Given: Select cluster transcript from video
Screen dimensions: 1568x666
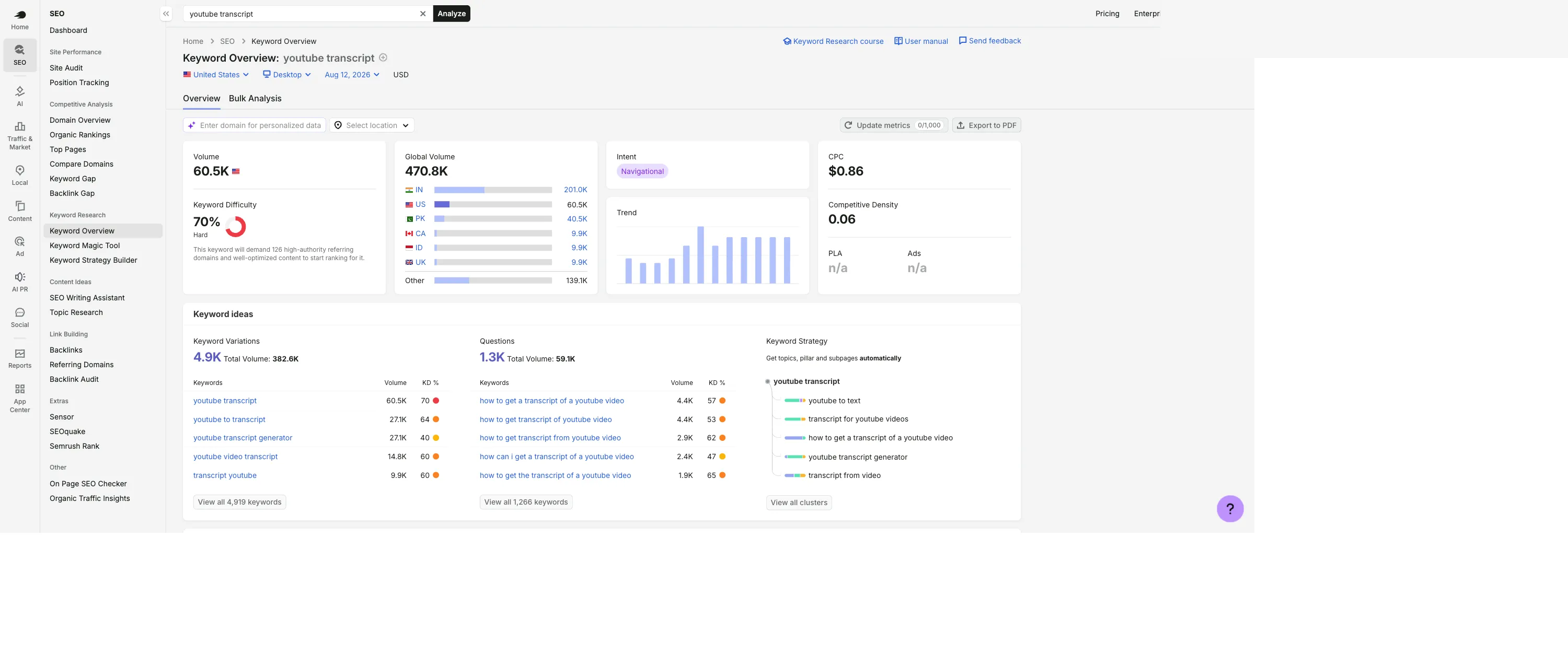Looking at the screenshot, I should pos(844,476).
